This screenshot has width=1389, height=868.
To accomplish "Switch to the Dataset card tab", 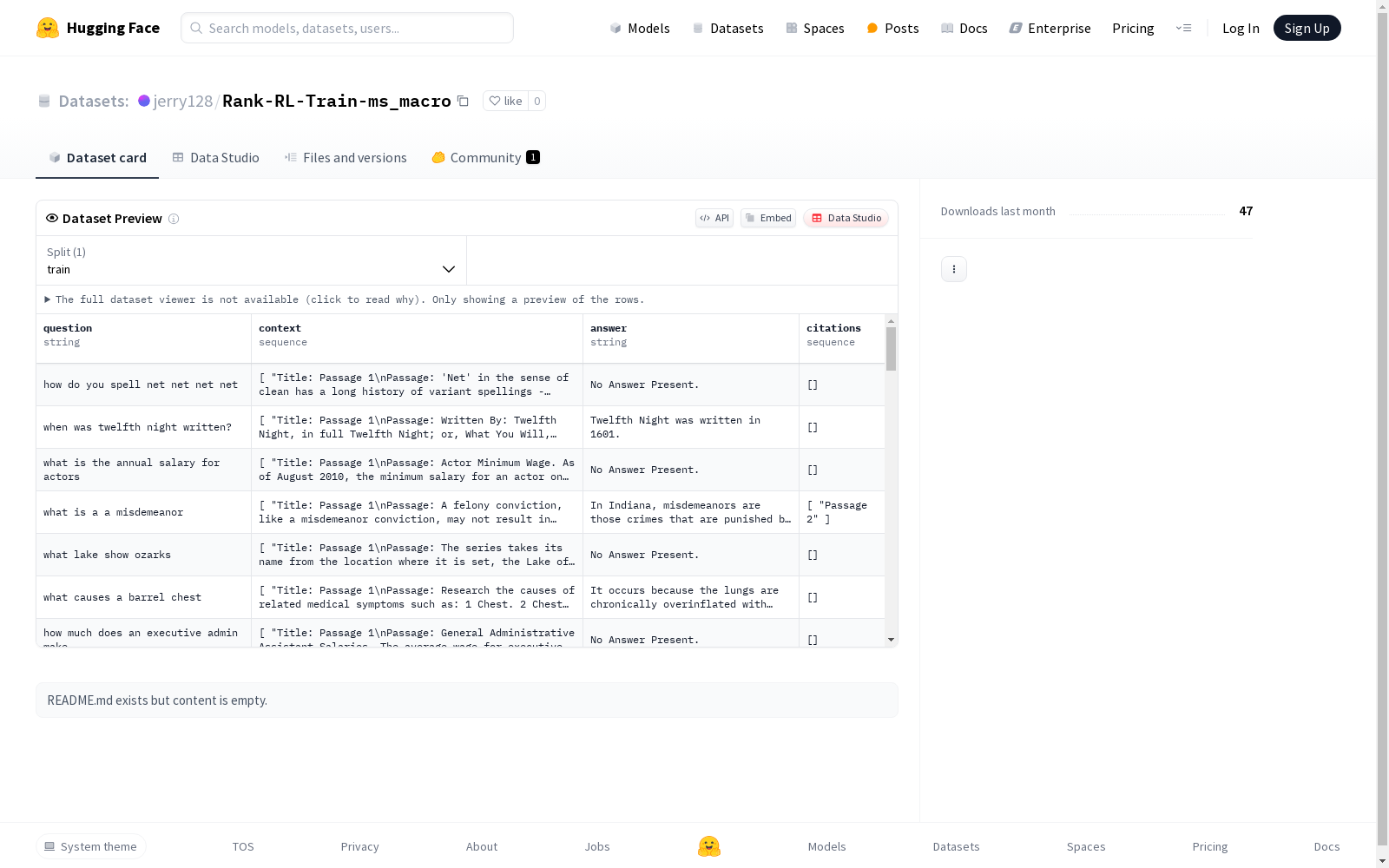I will click(x=97, y=157).
